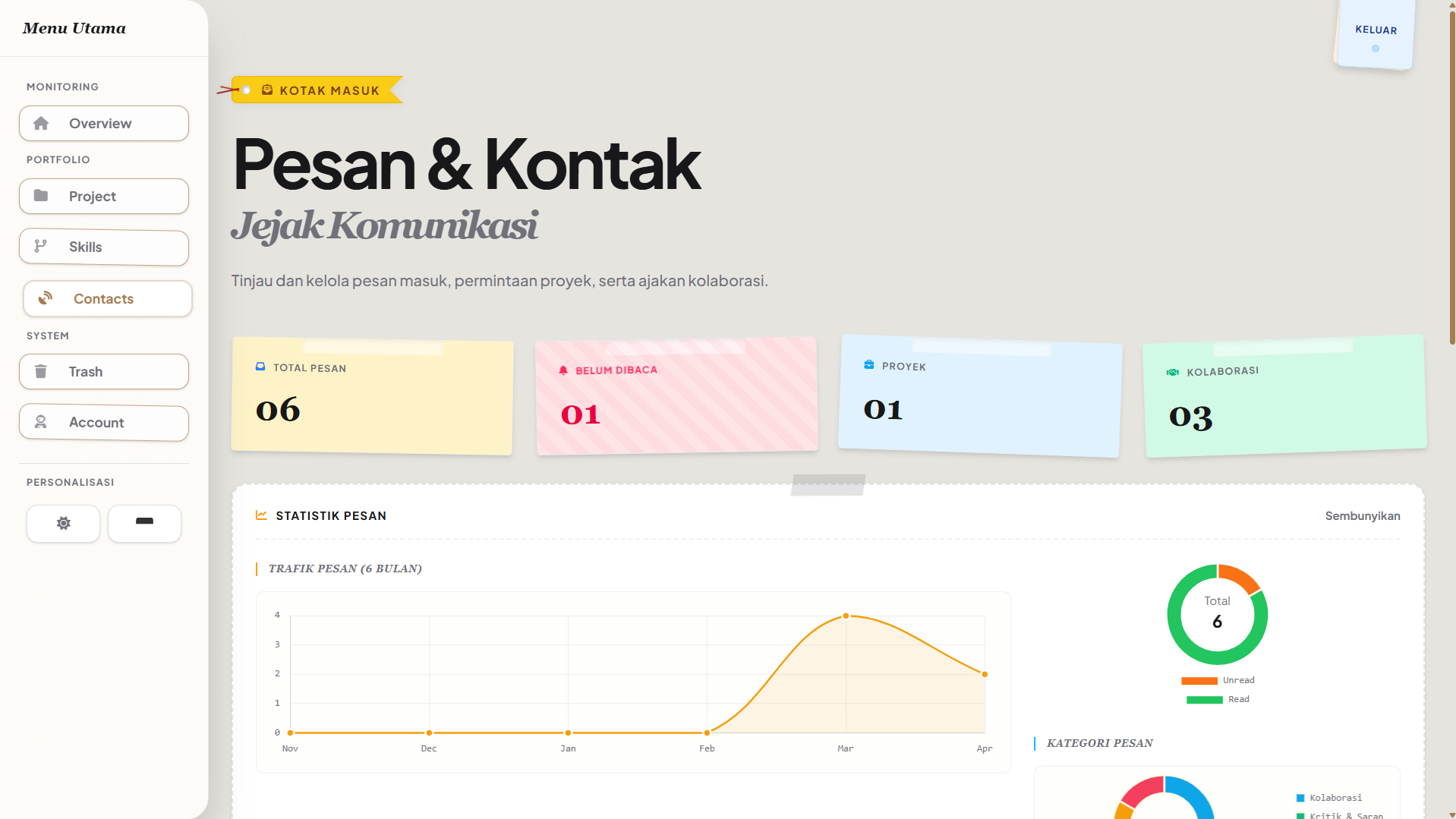Click the inbox icon on Kotak Masuk tag
The height and width of the screenshot is (819, 1456).
[x=266, y=90]
